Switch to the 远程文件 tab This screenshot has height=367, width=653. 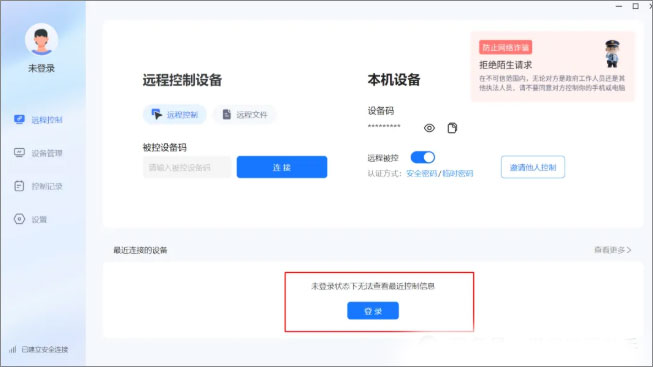click(245, 115)
